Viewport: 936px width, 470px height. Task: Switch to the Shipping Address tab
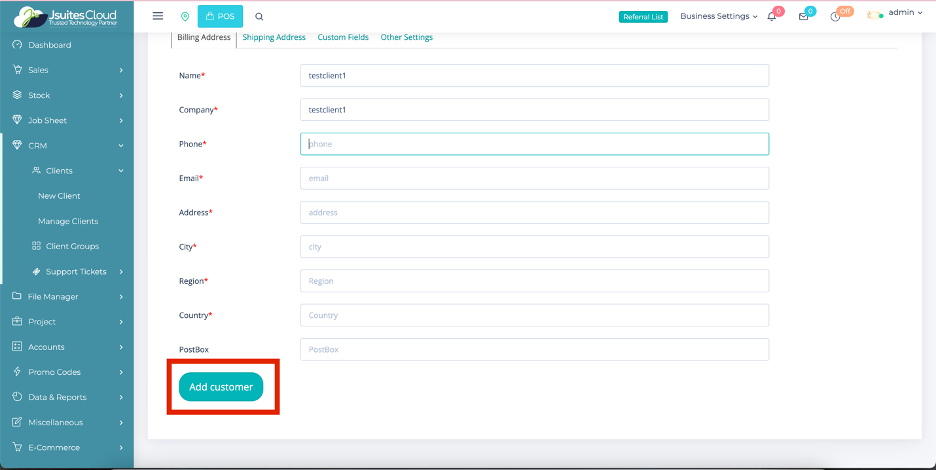[x=274, y=37]
